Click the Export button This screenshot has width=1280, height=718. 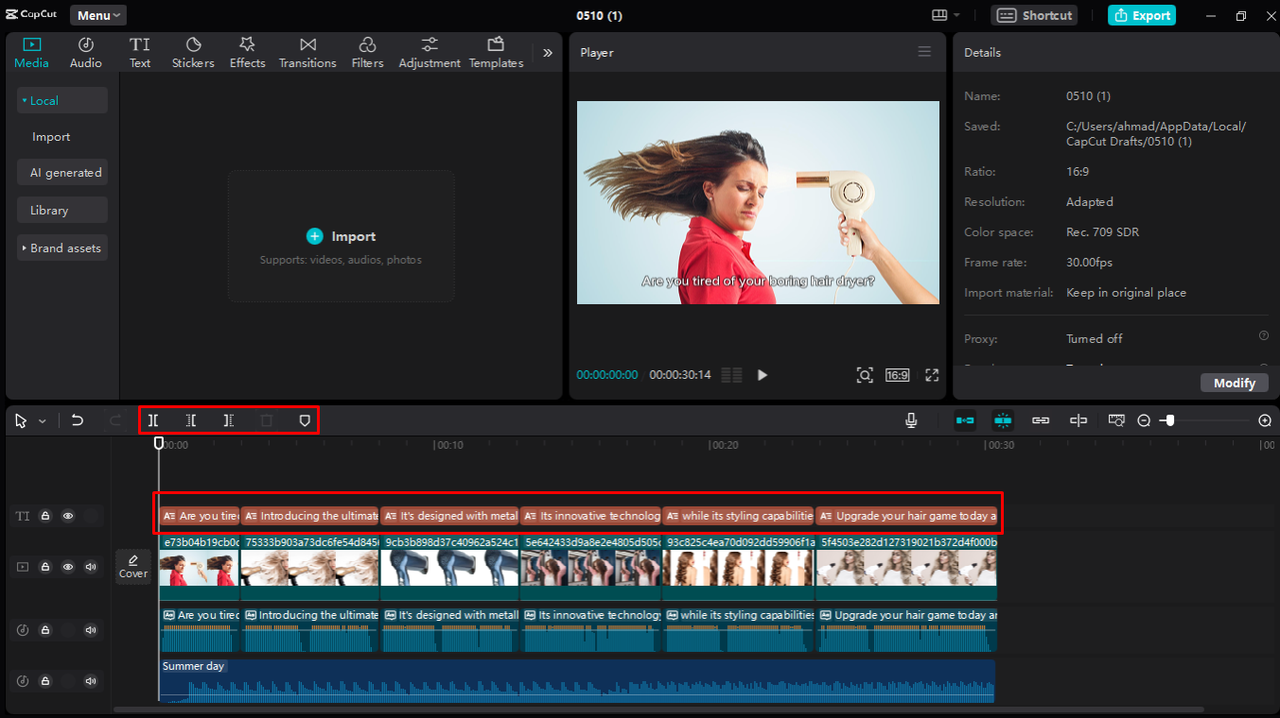click(1141, 15)
